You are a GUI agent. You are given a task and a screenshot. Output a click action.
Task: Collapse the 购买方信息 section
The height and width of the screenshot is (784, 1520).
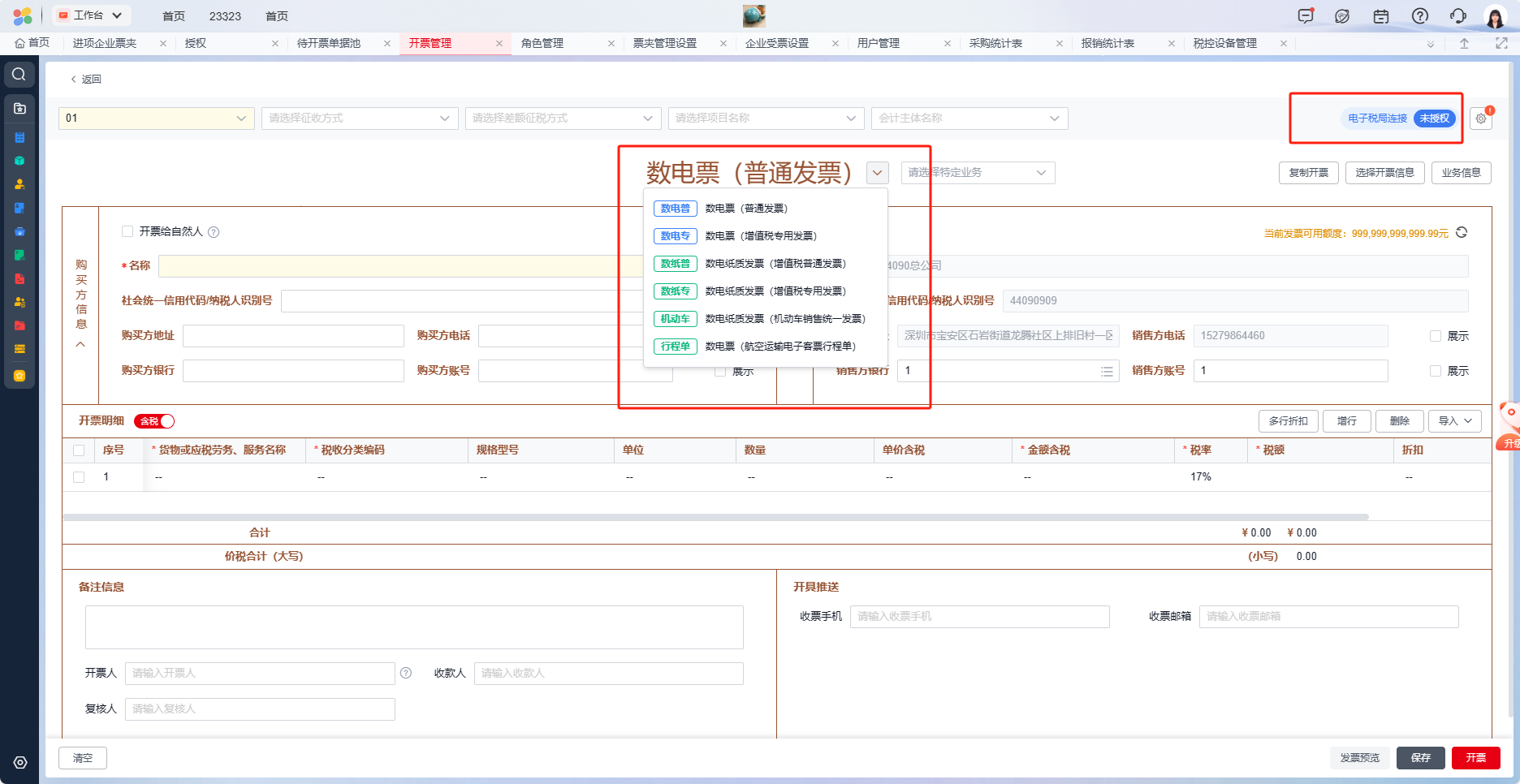[80, 344]
